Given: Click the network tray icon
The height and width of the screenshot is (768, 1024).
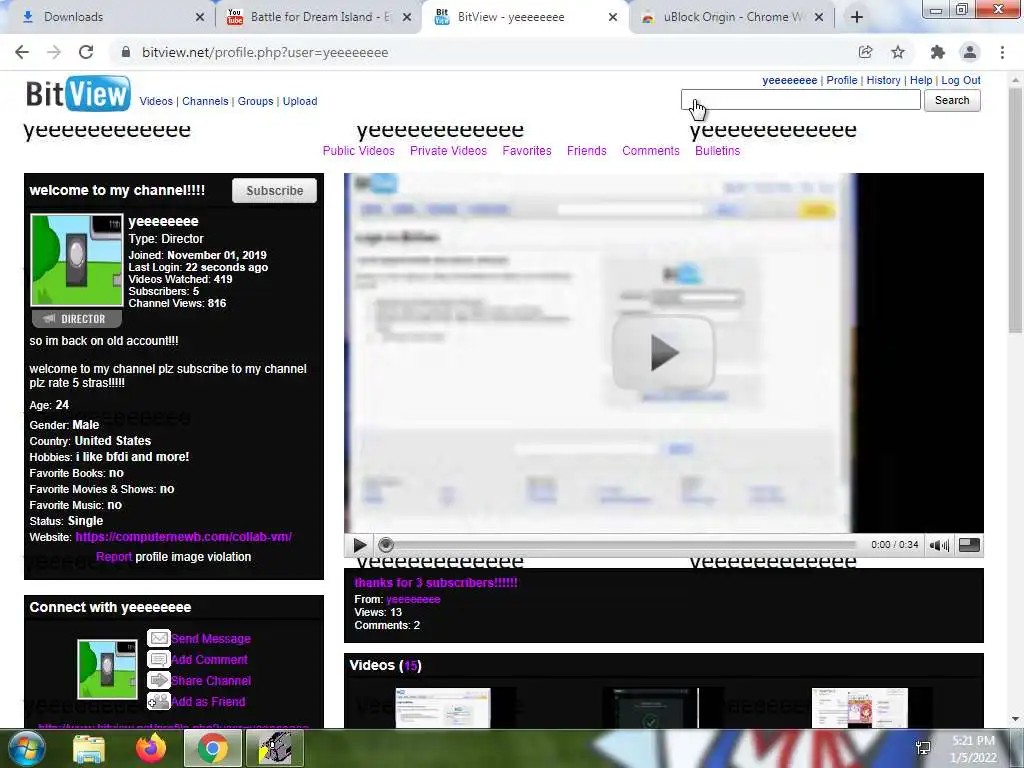Looking at the screenshot, I should [x=923, y=748].
